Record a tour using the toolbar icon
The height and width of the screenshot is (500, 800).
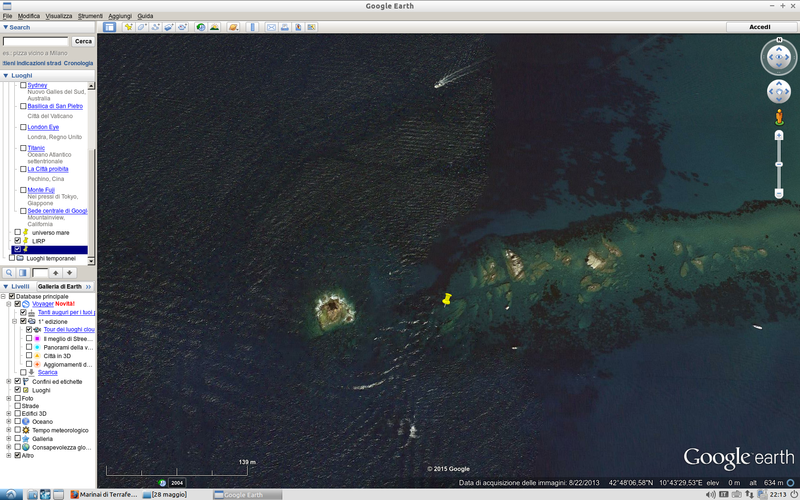point(182,27)
